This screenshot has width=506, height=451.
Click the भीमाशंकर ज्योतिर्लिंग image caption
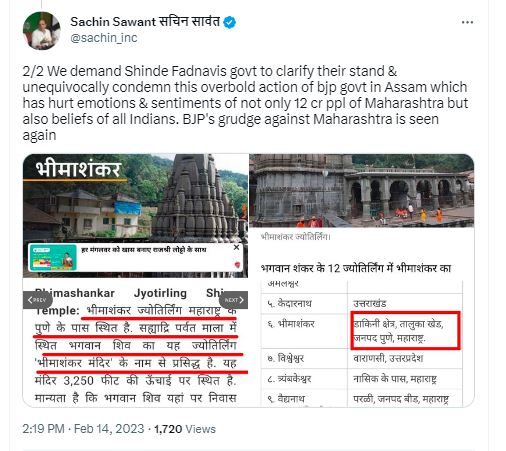[x=296, y=237]
